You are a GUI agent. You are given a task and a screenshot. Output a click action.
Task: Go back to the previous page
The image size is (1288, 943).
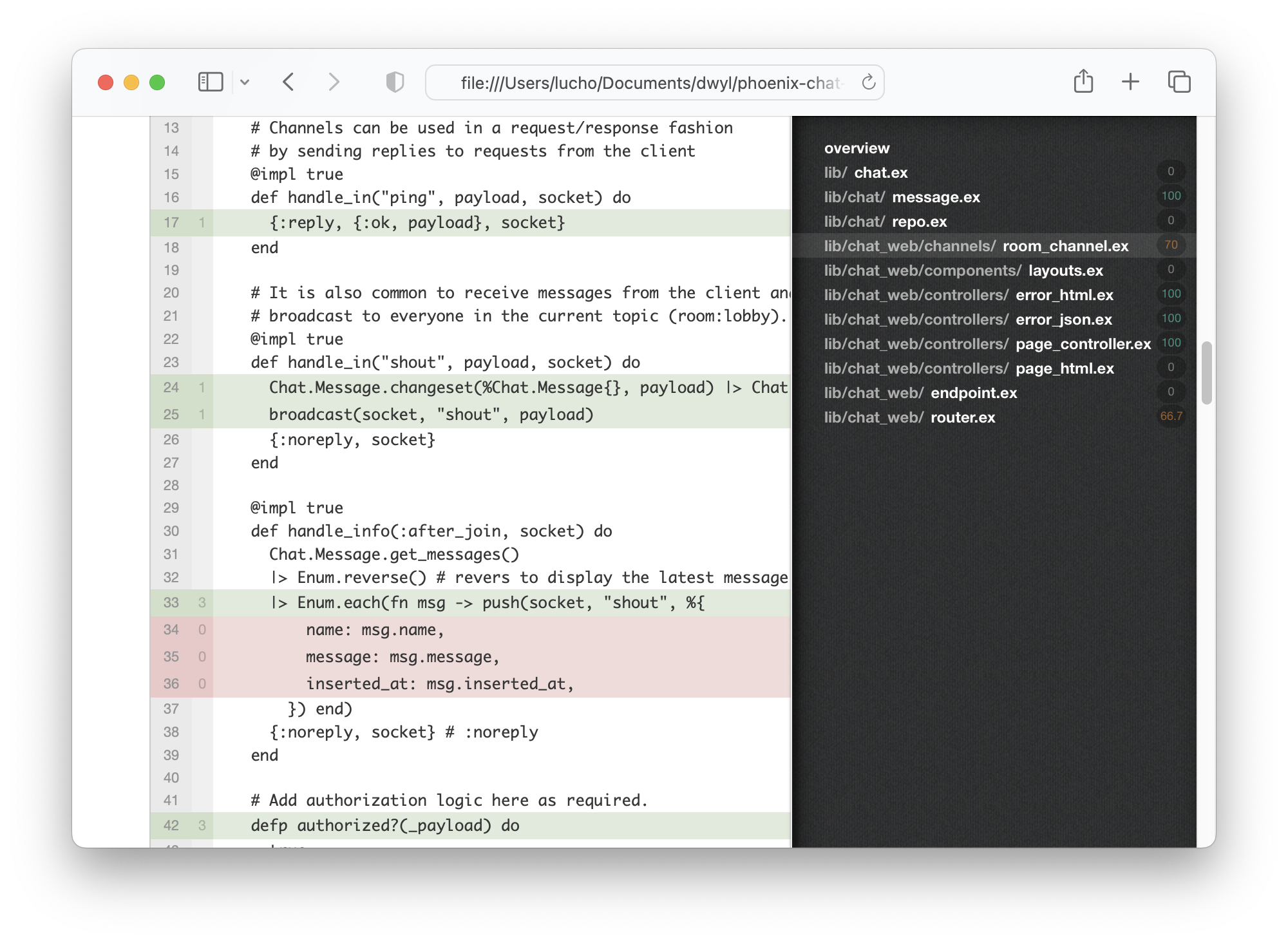[289, 82]
